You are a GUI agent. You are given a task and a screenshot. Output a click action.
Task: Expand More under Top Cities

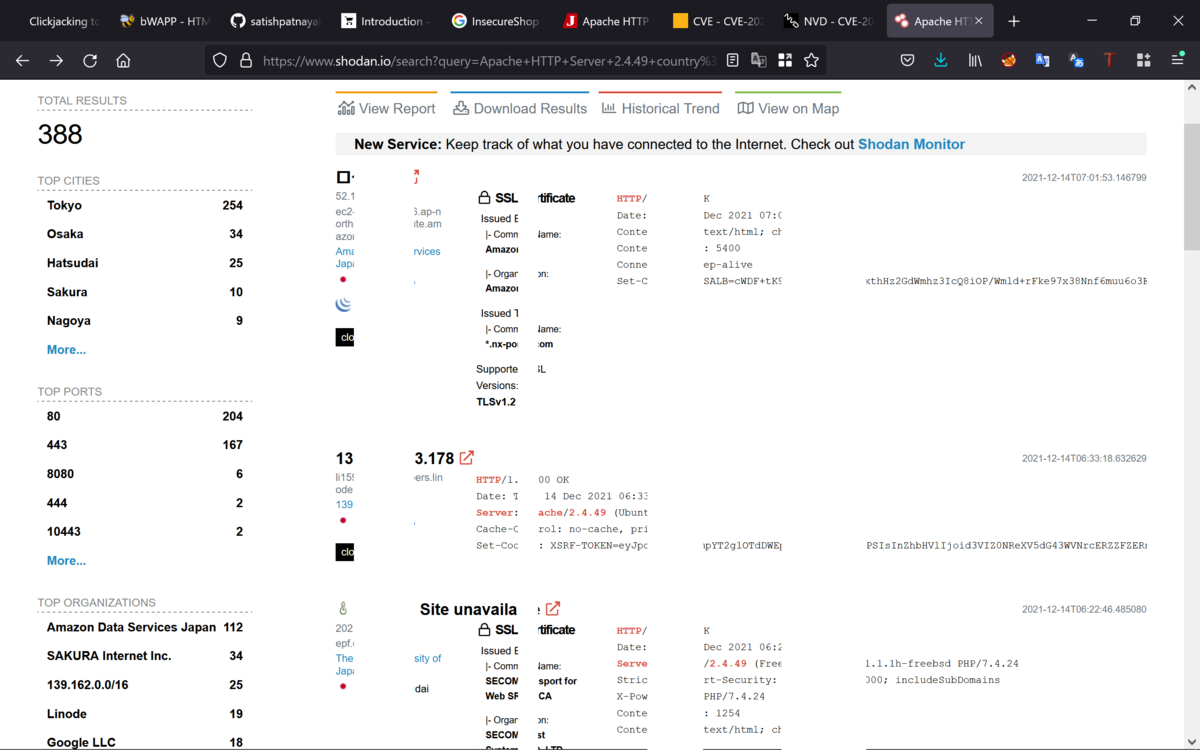[66, 350]
